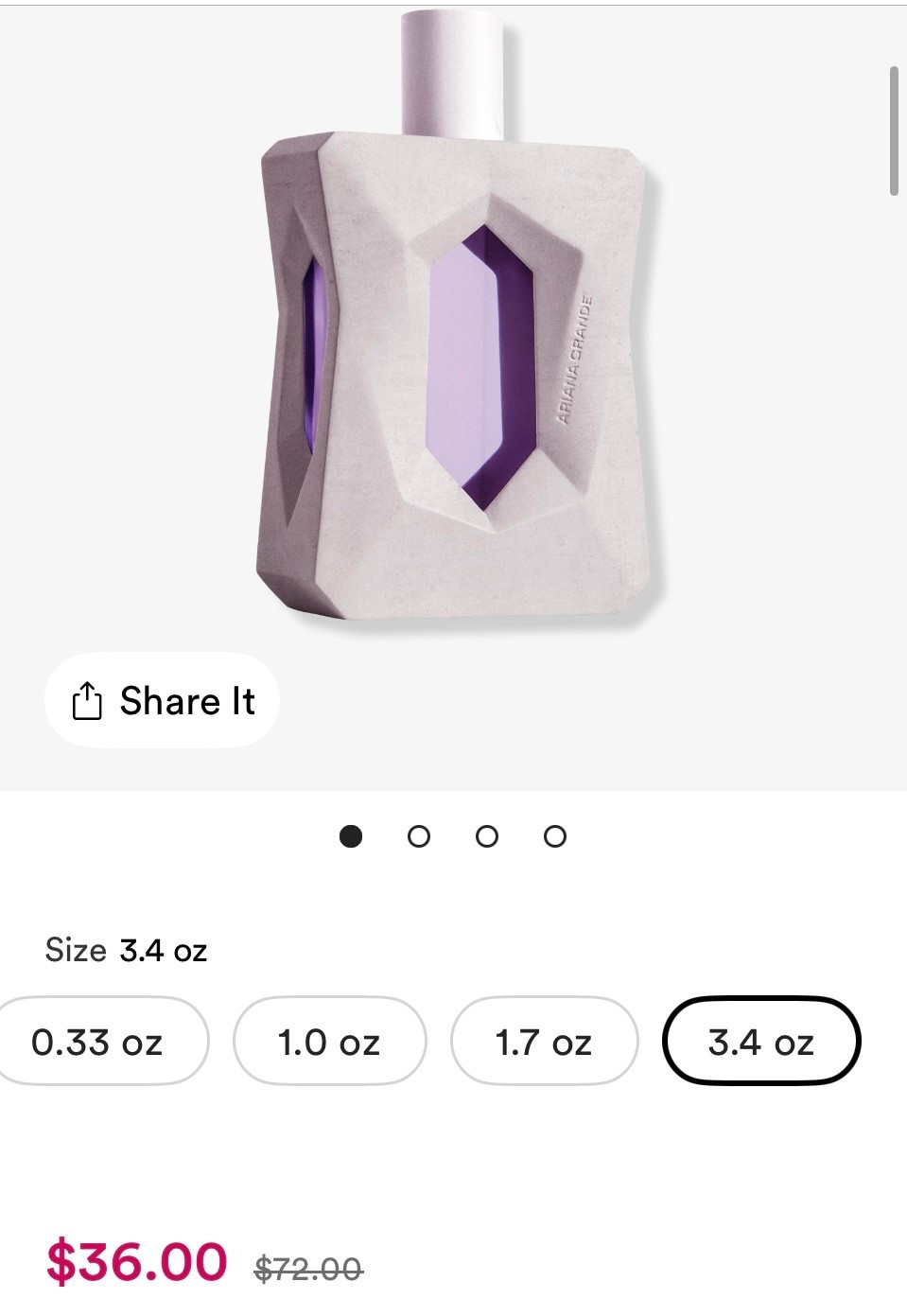
Task: Click the vertical scrollbar thumb
Action: click(894, 131)
